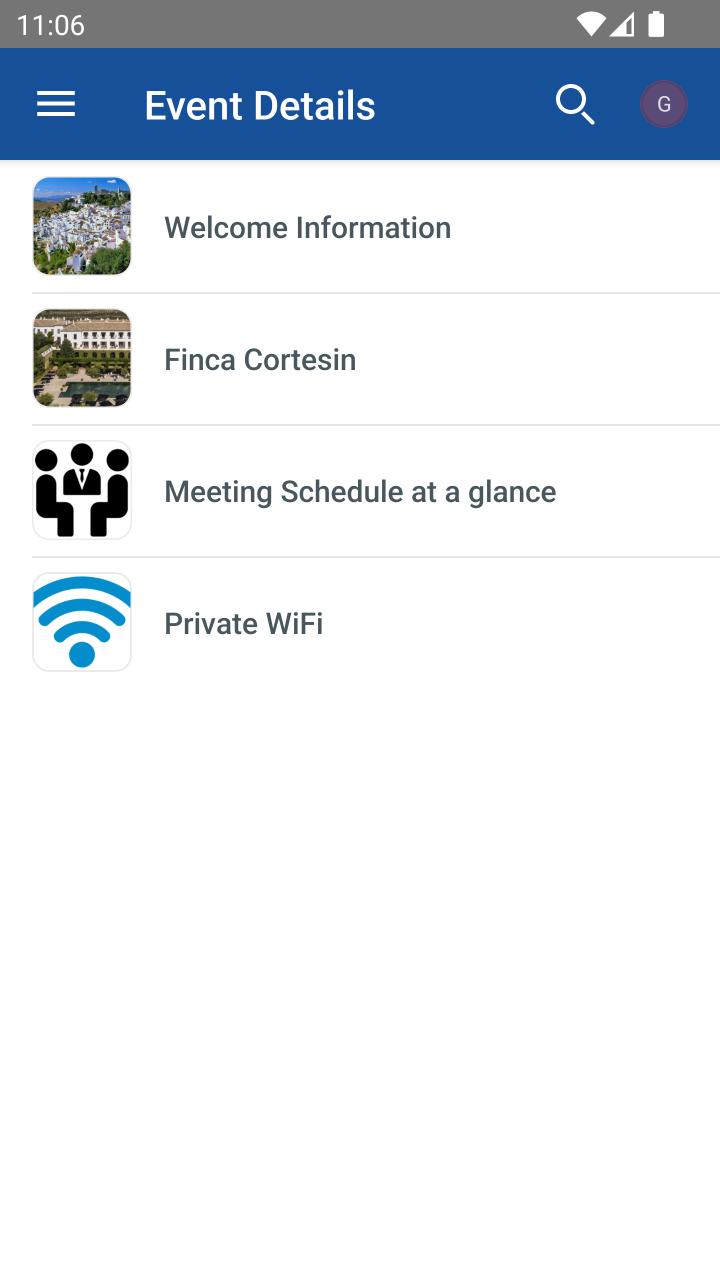Tap the Meeting Schedule people icon
Image resolution: width=720 pixels, height=1280 pixels.
point(82,490)
